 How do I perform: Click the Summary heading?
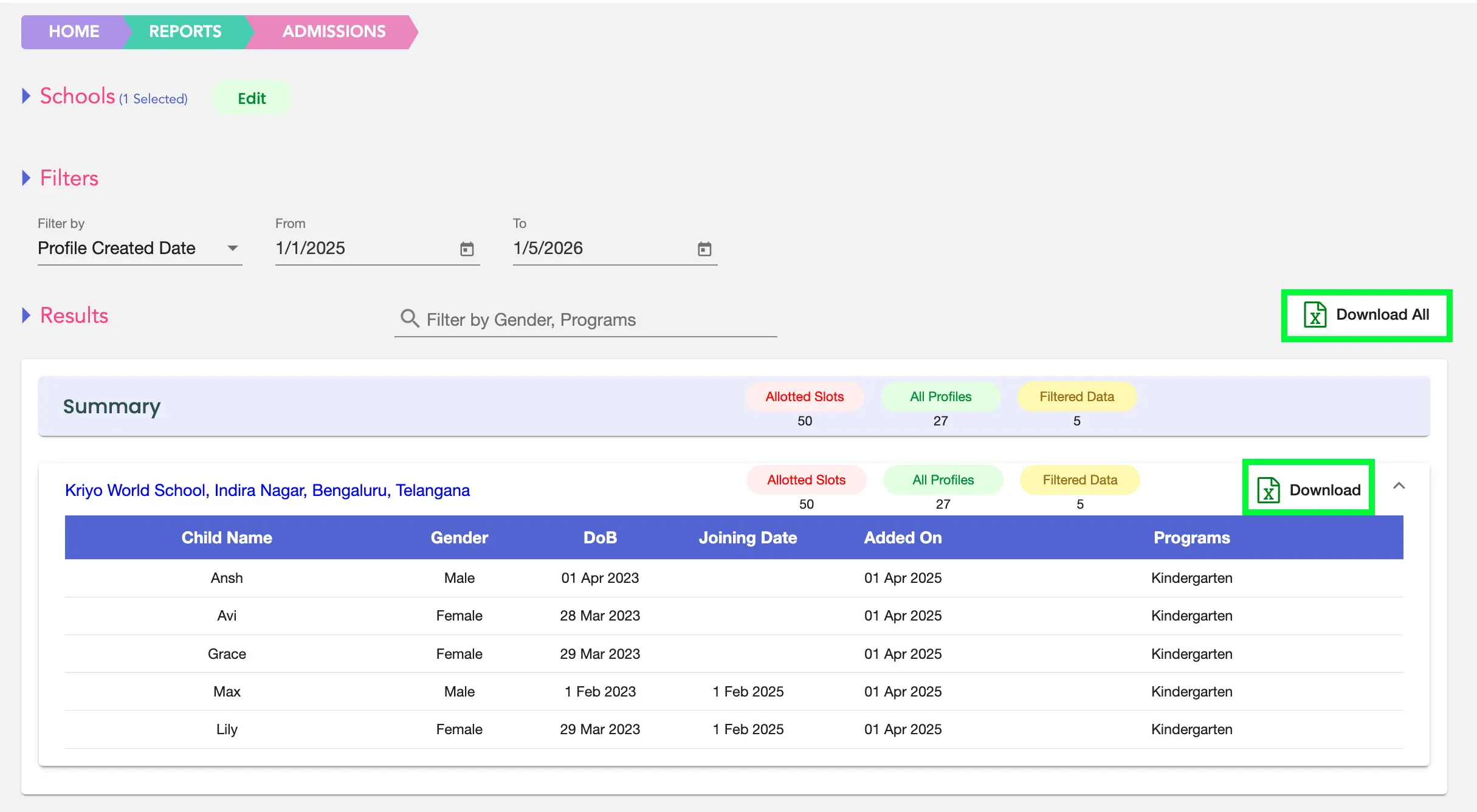pyautogui.click(x=112, y=407)
